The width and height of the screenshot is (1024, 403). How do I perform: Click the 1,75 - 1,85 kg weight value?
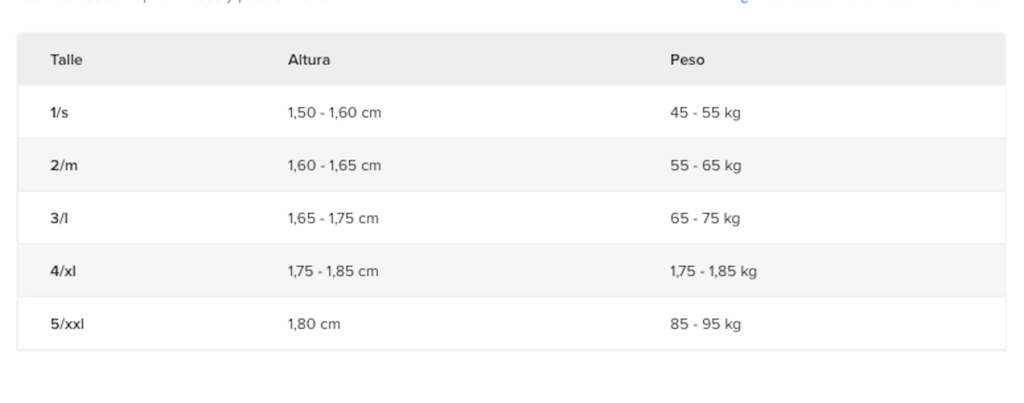tap(713, 271)
